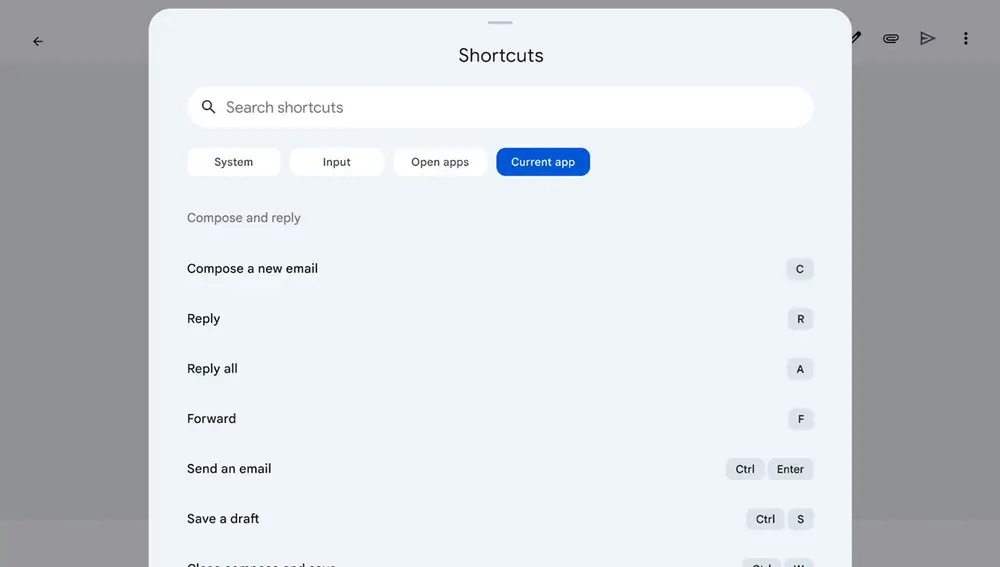Screen dimensions: 1000x567
Task: Click the Compose a new email shortcut
Action: click(252, 268)
